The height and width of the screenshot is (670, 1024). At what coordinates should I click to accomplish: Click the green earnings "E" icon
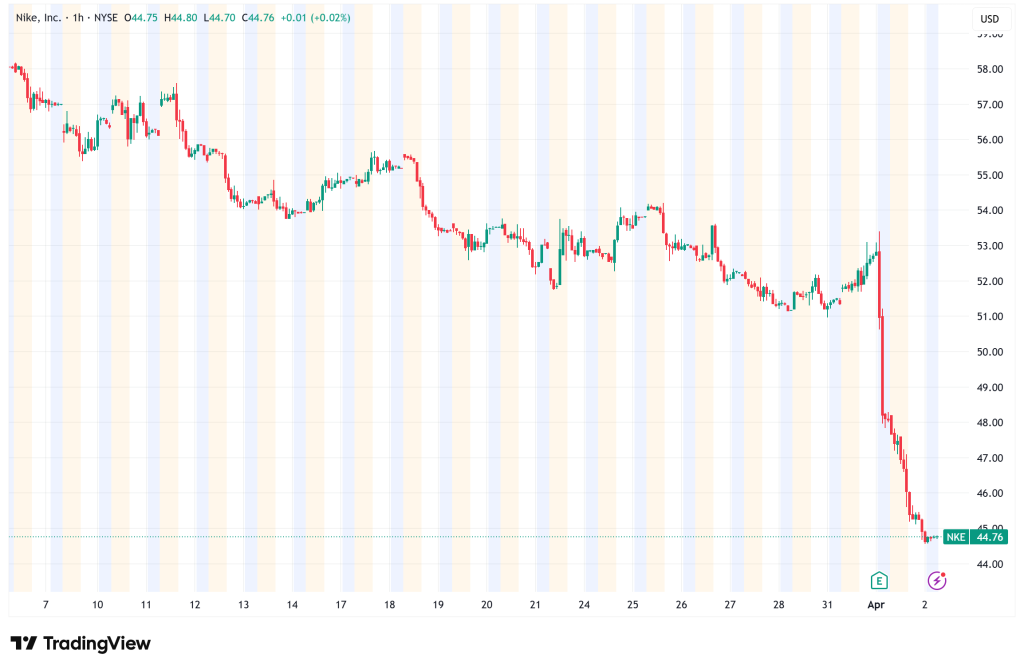pyautogui.click(x=879, y=580)
